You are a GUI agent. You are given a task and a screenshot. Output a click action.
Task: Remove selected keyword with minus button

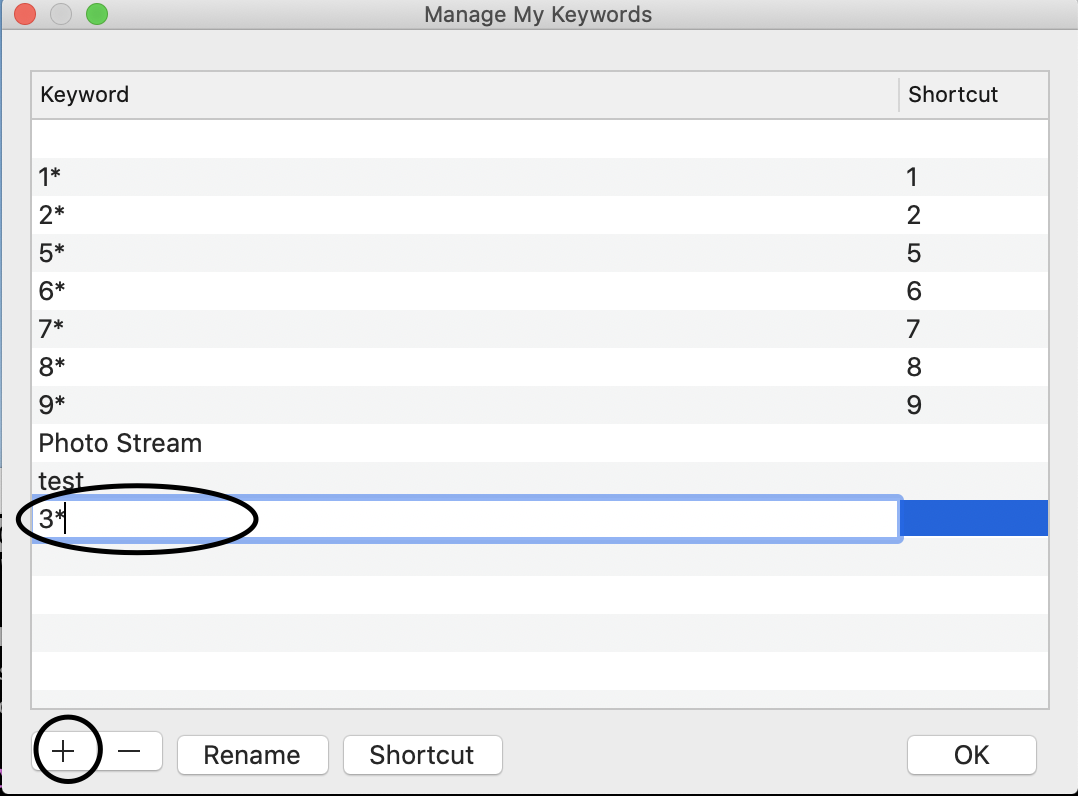(x=129, y=751)
